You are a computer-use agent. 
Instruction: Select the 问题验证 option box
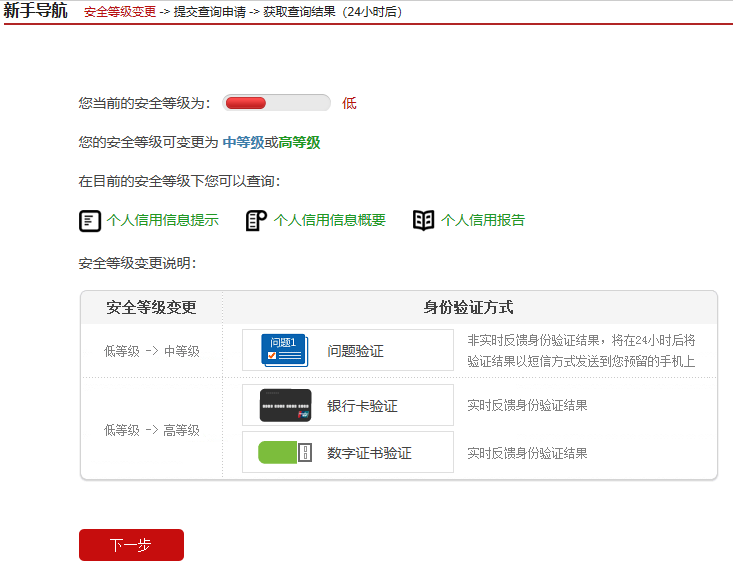(x=348, y=350)
